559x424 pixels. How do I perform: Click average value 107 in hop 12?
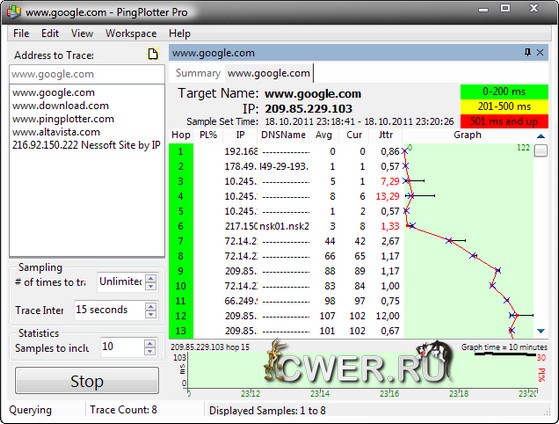click(x=327, y=316)
